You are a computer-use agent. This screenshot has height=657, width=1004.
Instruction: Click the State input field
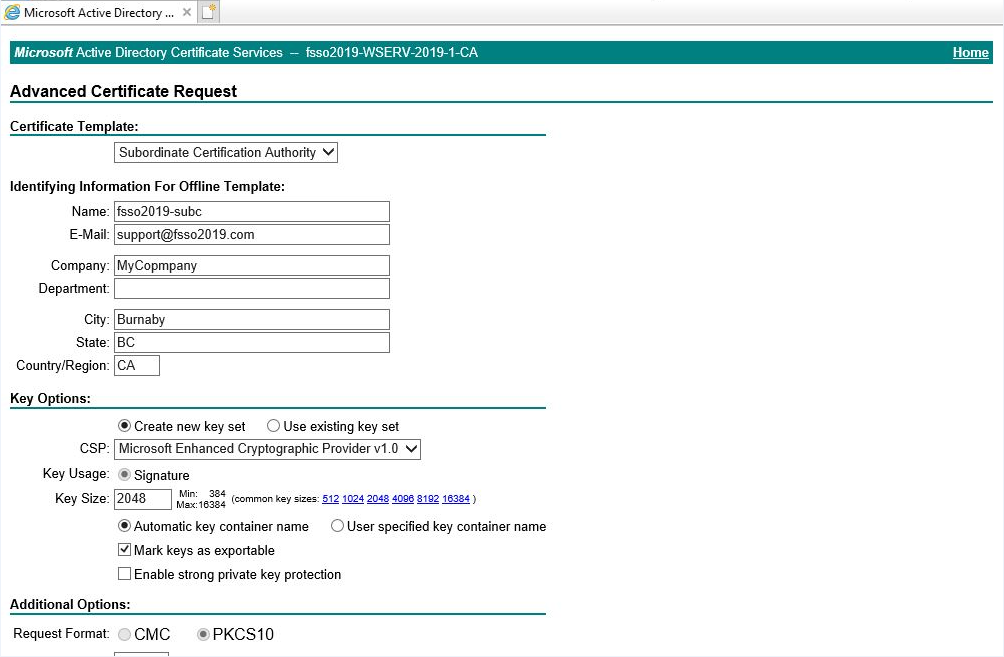[252, 343]
